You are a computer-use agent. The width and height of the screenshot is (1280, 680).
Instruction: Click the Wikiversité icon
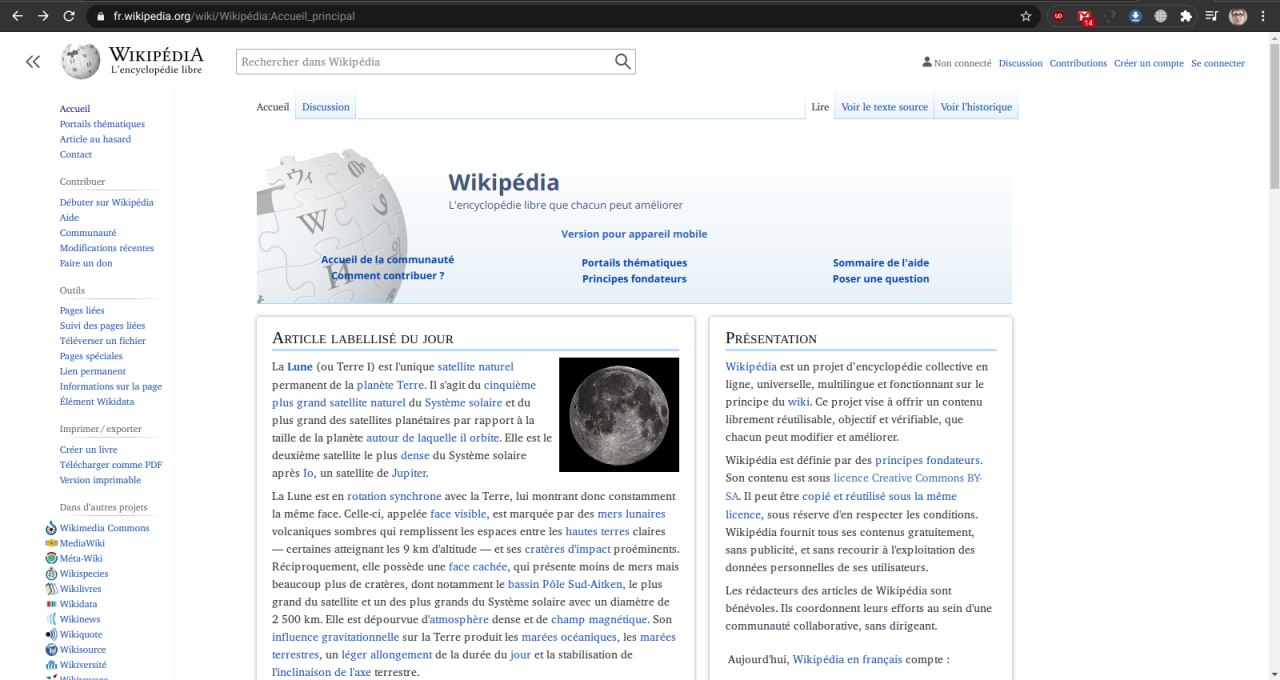pyautogui.click(x=51, y=665)
